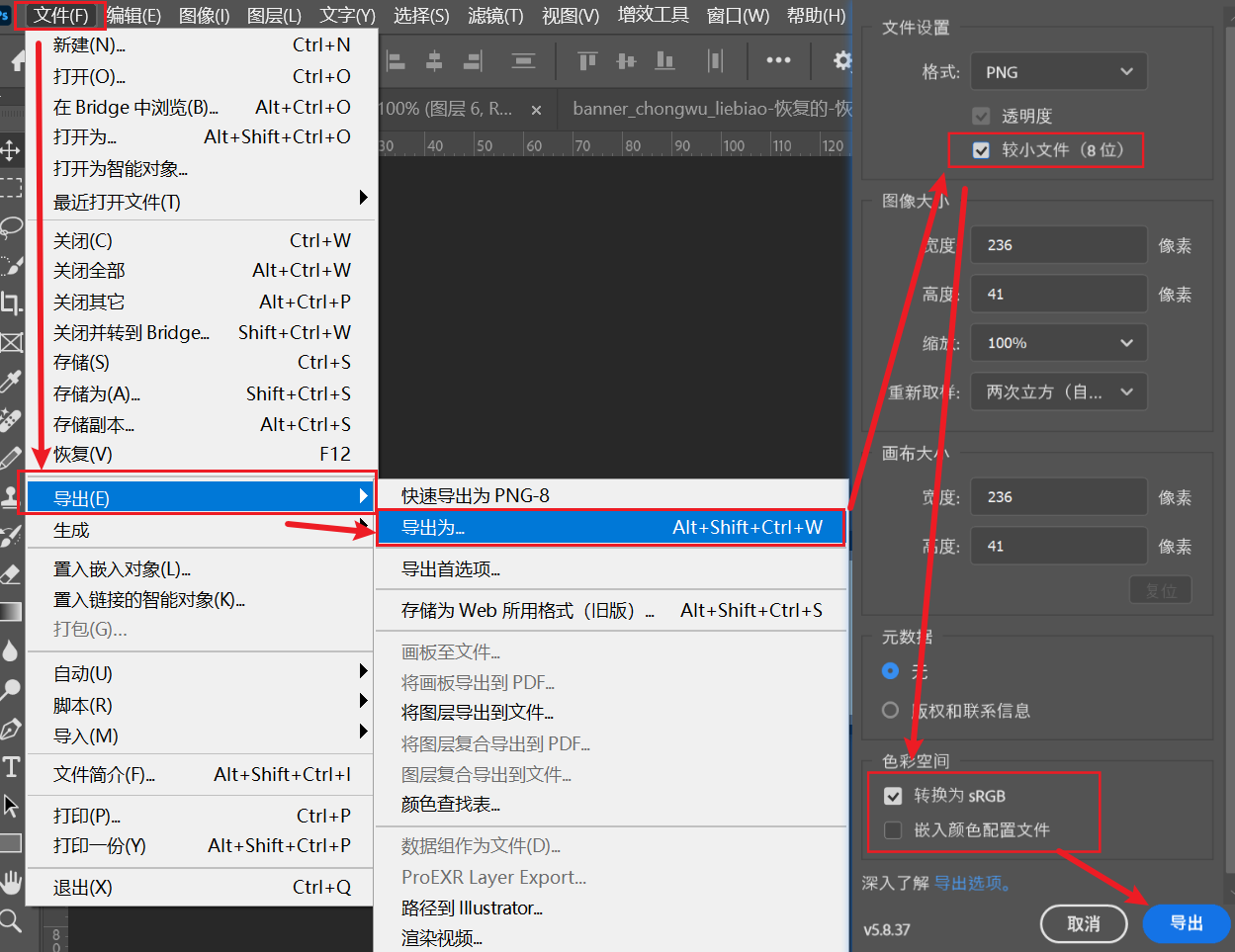Select the Zoom magnifier tool
Screen dimensions: 1235x952
coord(11,921)
